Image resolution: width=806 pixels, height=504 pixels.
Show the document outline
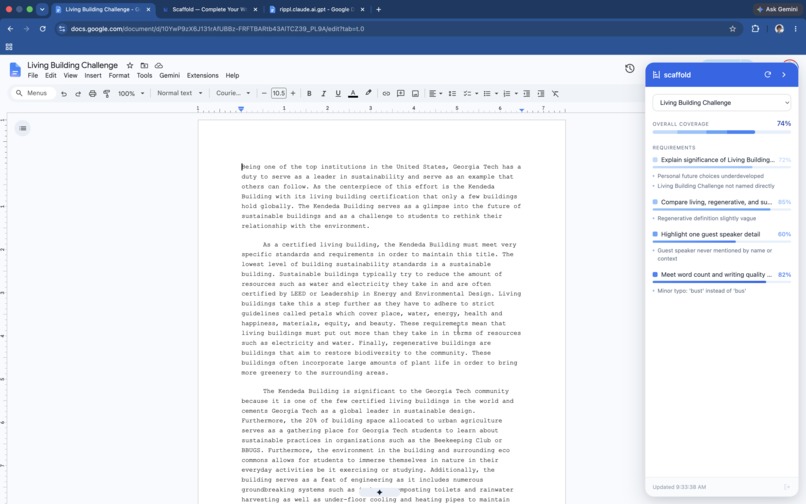(x=23, y=128)
